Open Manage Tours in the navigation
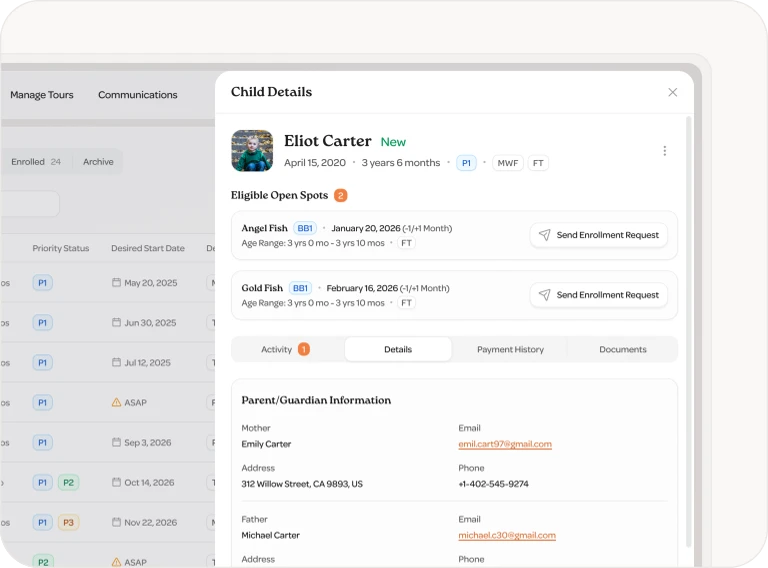This screenshot has width=768, height=568. point(42,95)
